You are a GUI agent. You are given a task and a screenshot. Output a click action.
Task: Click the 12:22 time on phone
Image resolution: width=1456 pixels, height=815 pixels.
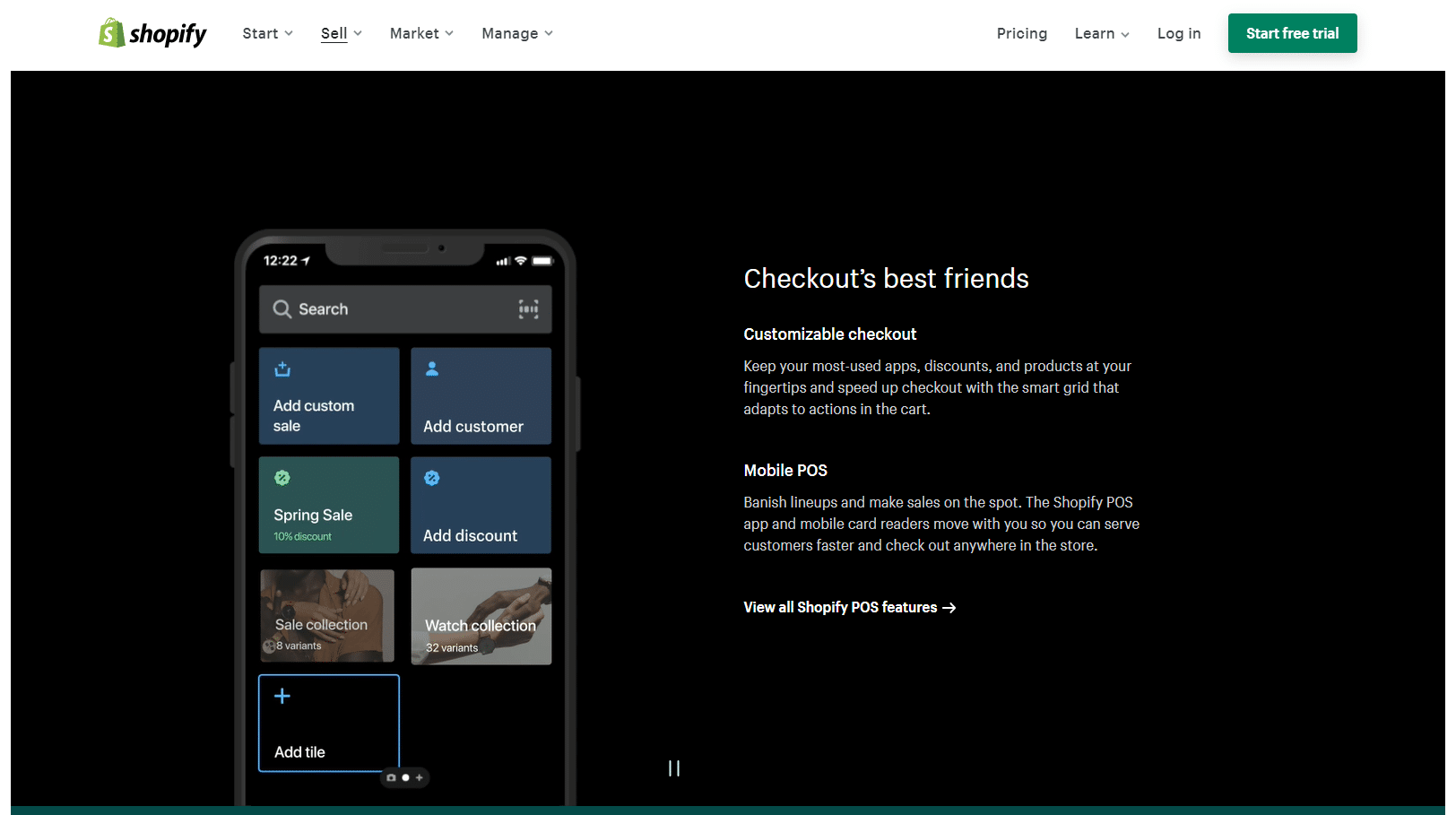click(x=280, y=261)
